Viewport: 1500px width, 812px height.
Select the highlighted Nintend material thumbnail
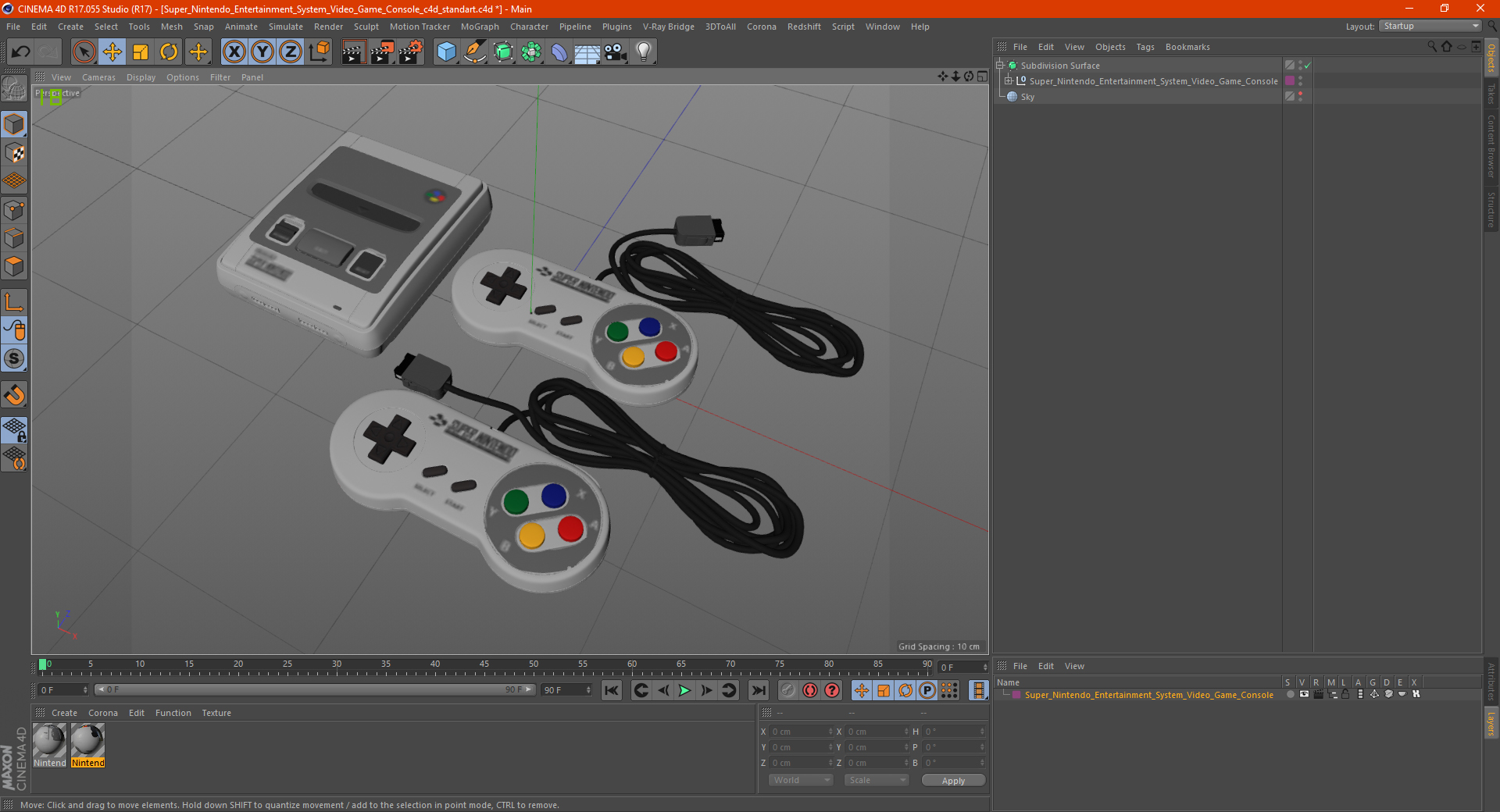(87, 746)
